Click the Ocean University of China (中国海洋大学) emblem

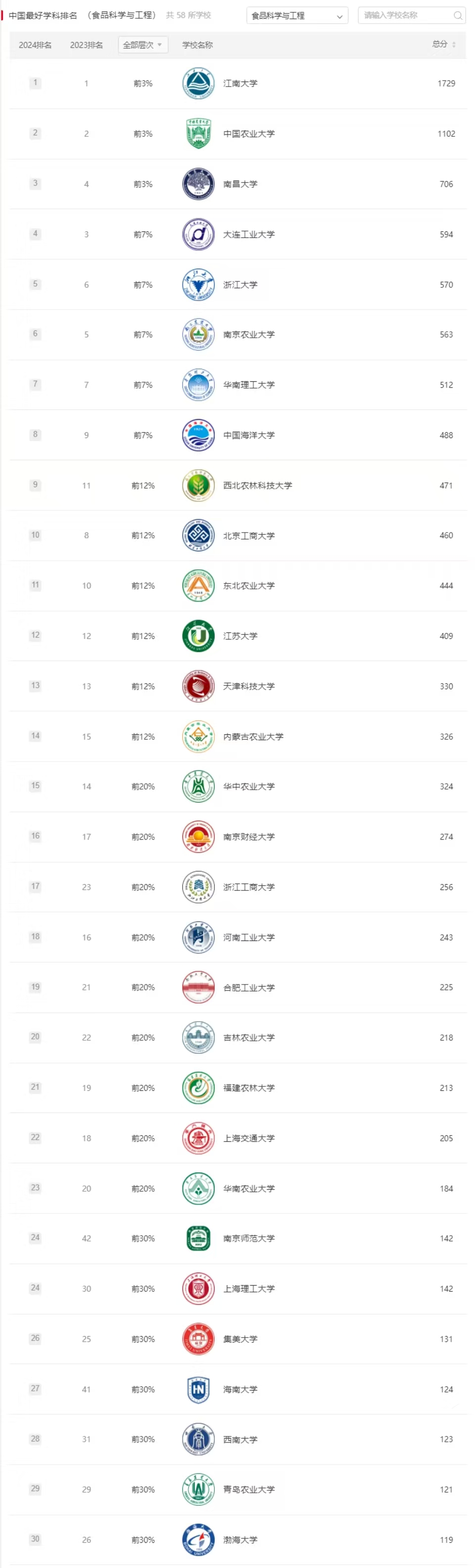click(198, 435)
